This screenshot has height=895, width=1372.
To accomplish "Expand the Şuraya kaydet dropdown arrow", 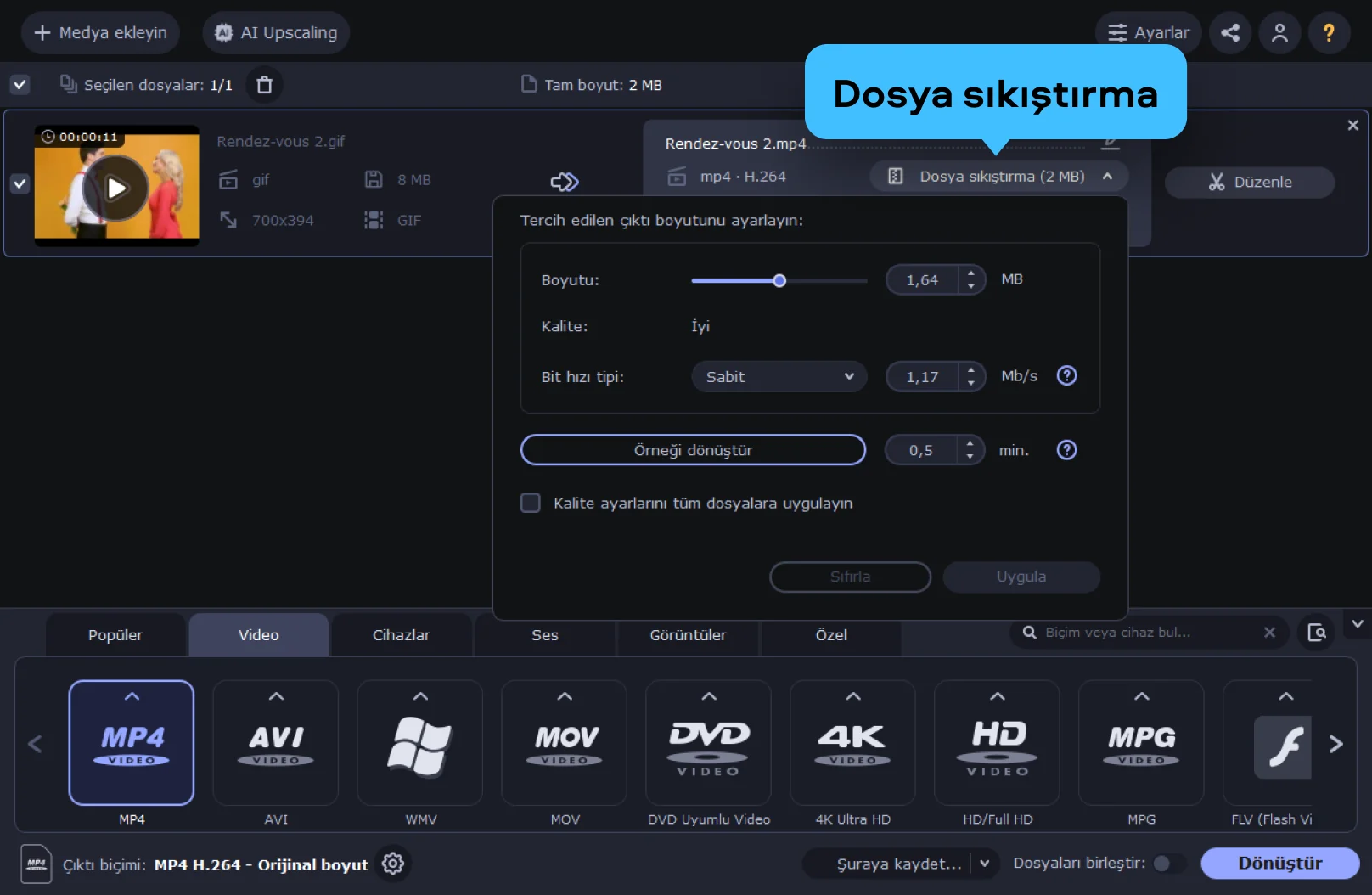I will point(984,864).
